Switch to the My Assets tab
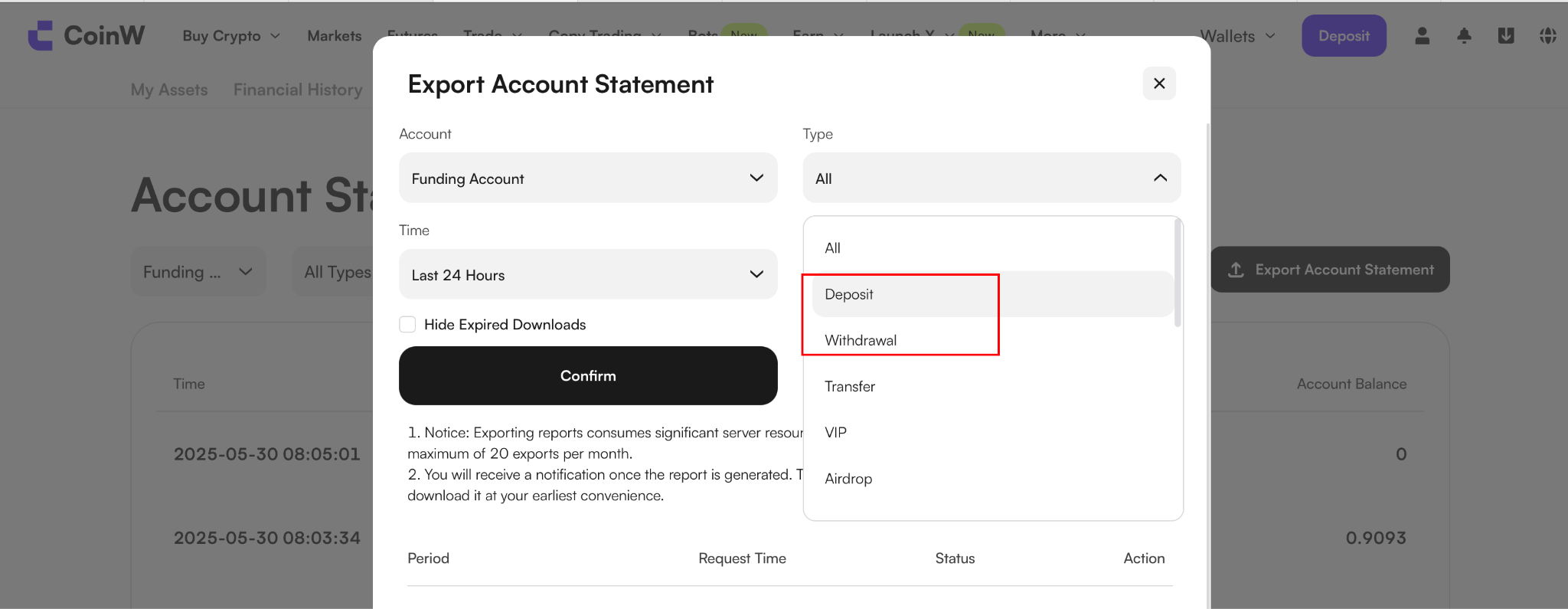Image resolution: width=1568 pixels, height=609 pixels. (x=169, y=90)
